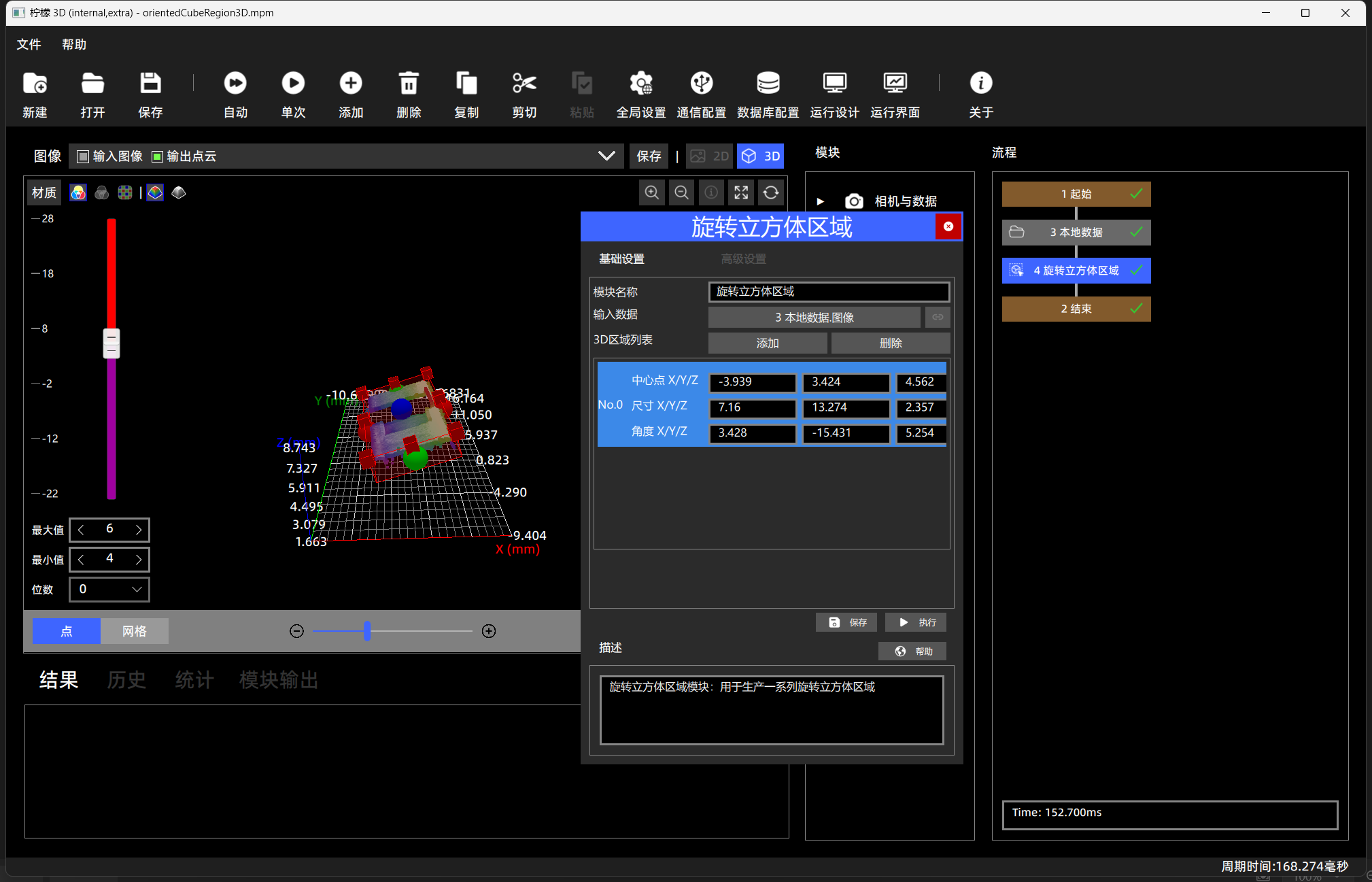Select the white solid material icon
The width and height of the screenshot is (1372, 882).
(179, 192)
